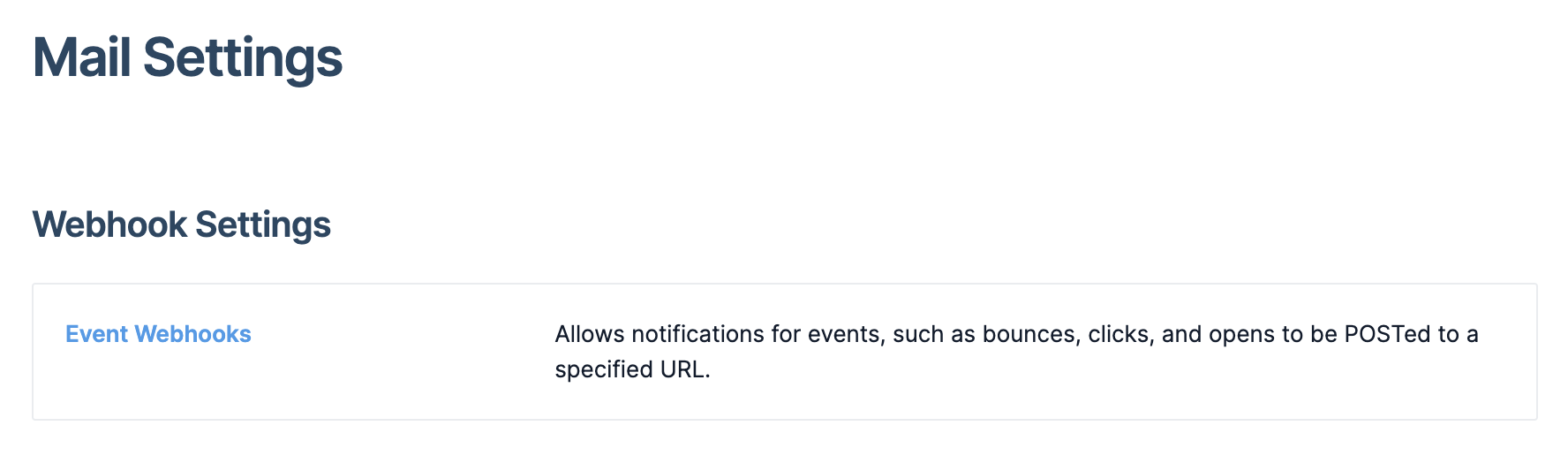Click the word "URL." ending the description
The height and width of the screenshot is (456, 1568).
[685, 369]
